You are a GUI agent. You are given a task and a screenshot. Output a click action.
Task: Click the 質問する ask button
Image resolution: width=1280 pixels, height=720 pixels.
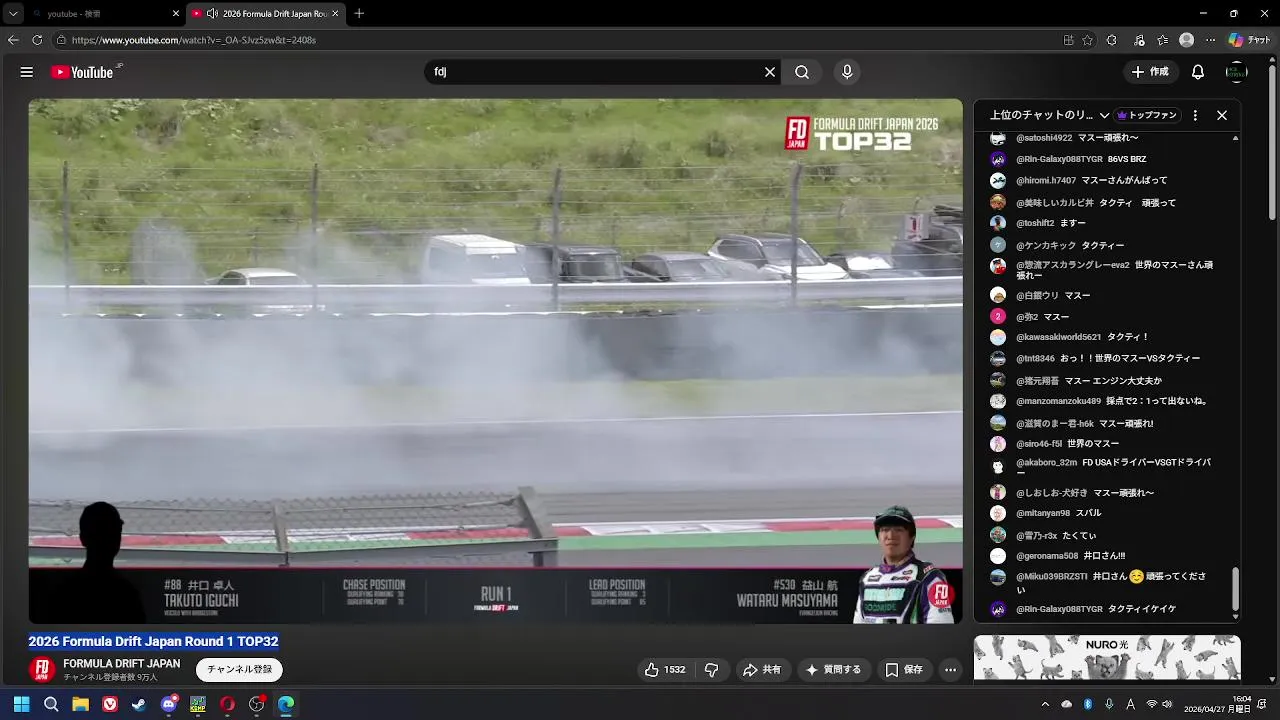click(x=834, y=670)
